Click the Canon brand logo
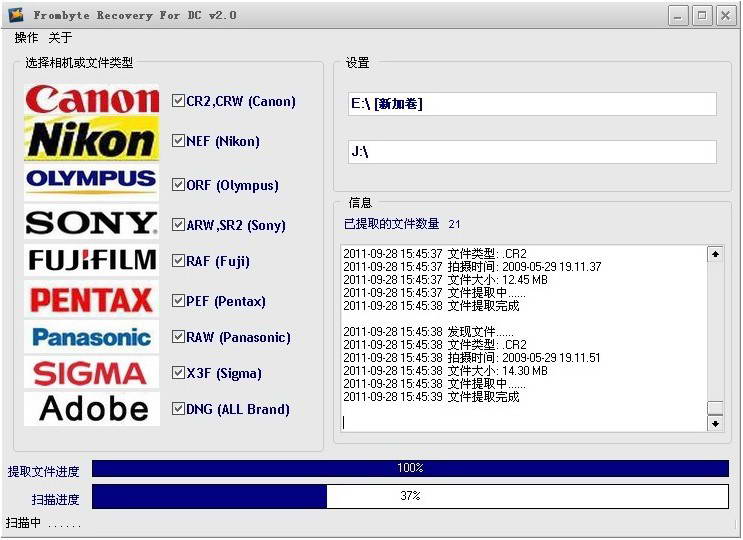This screenshot has height=540, width=743. pos(92,99)
